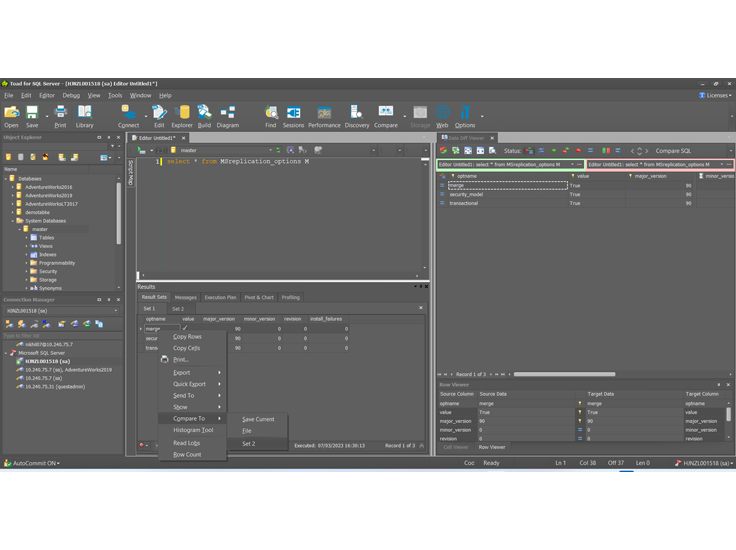736x550 pixels.
Task: Open the Debug menu
Action: [71, 95]
